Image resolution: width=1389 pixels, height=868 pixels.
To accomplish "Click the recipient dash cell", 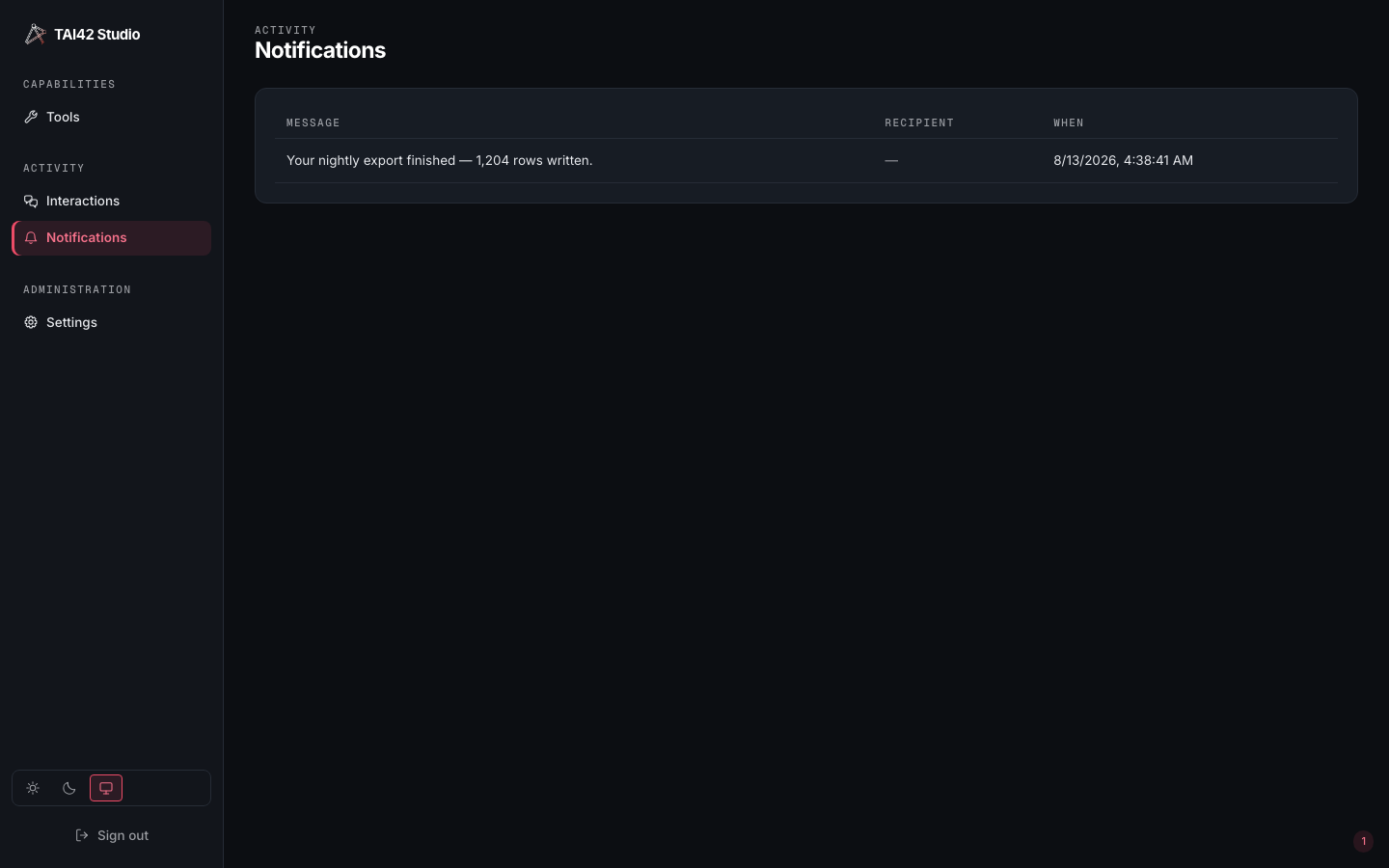I will [x=891, y=160].
